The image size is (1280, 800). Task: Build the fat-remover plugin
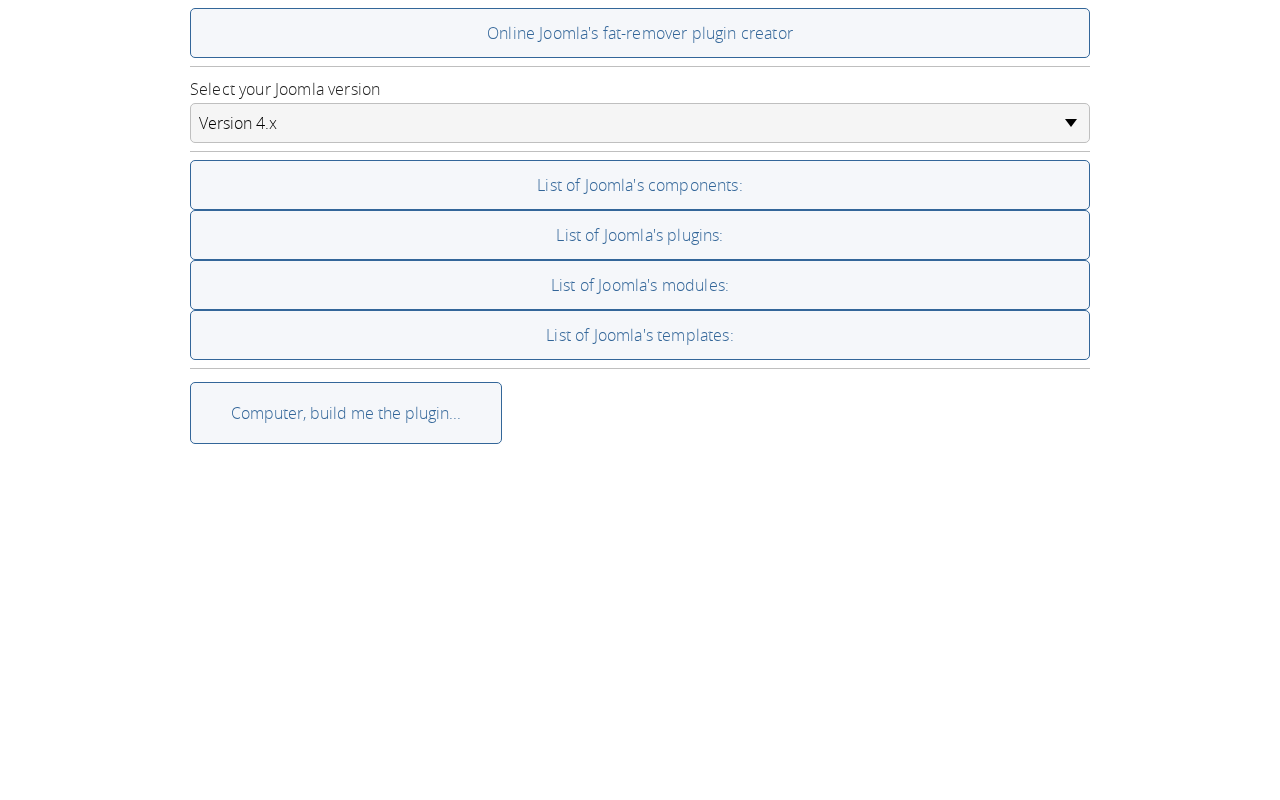(x=346, y=413)
